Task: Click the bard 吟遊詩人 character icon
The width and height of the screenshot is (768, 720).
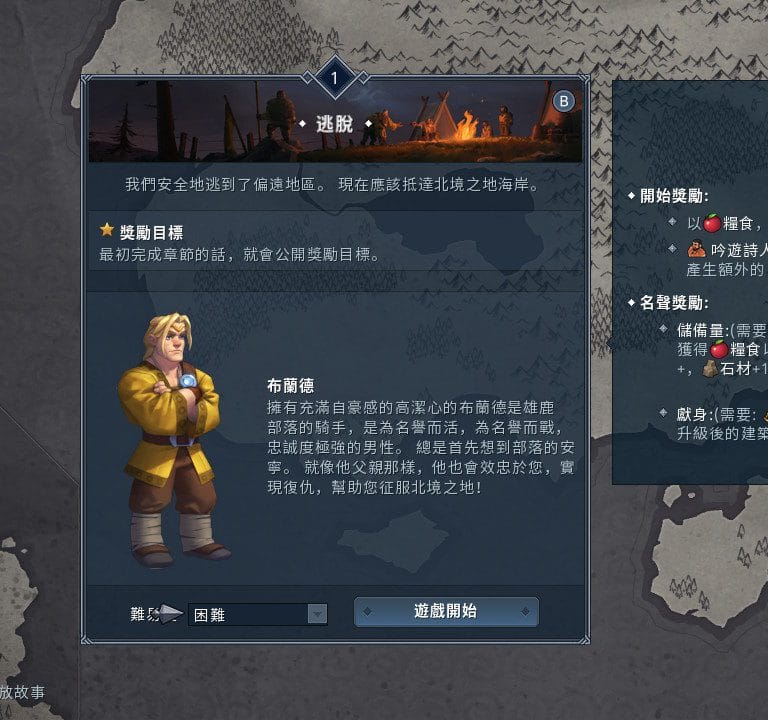Action: pyautogui.click(x=696, y=250)
